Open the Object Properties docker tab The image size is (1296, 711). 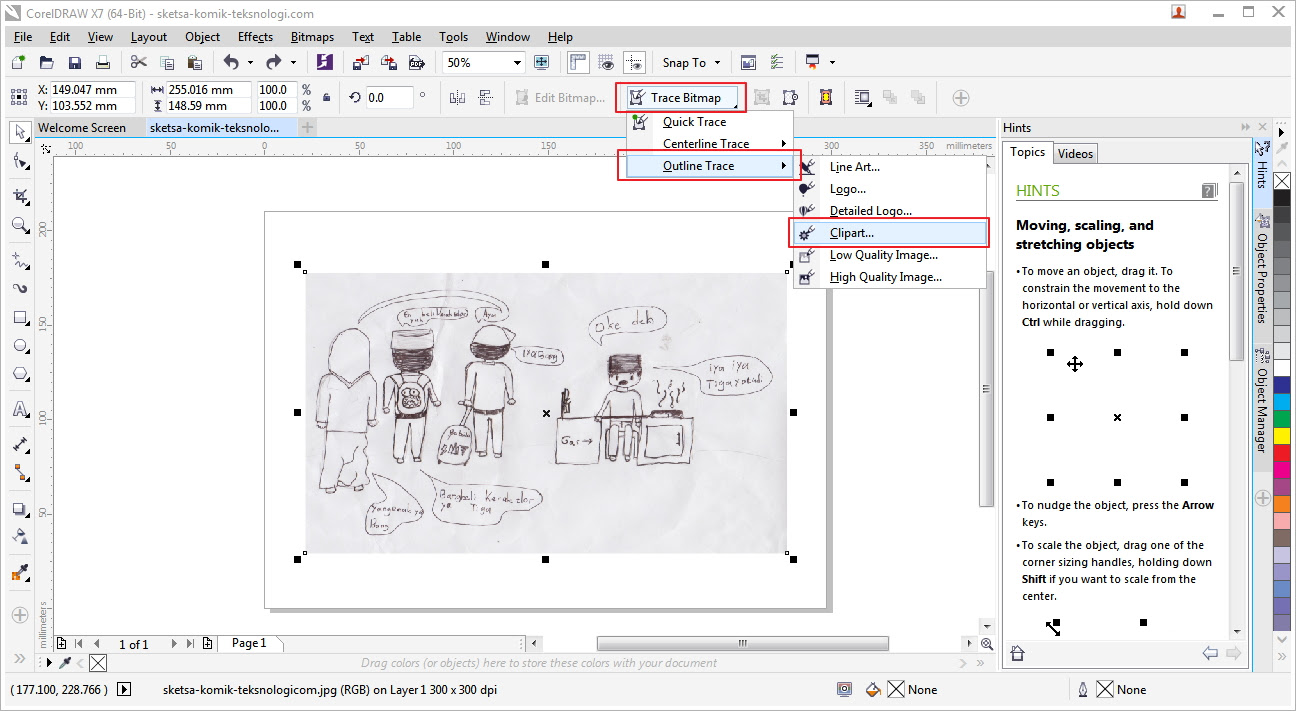coord(1262,267)
